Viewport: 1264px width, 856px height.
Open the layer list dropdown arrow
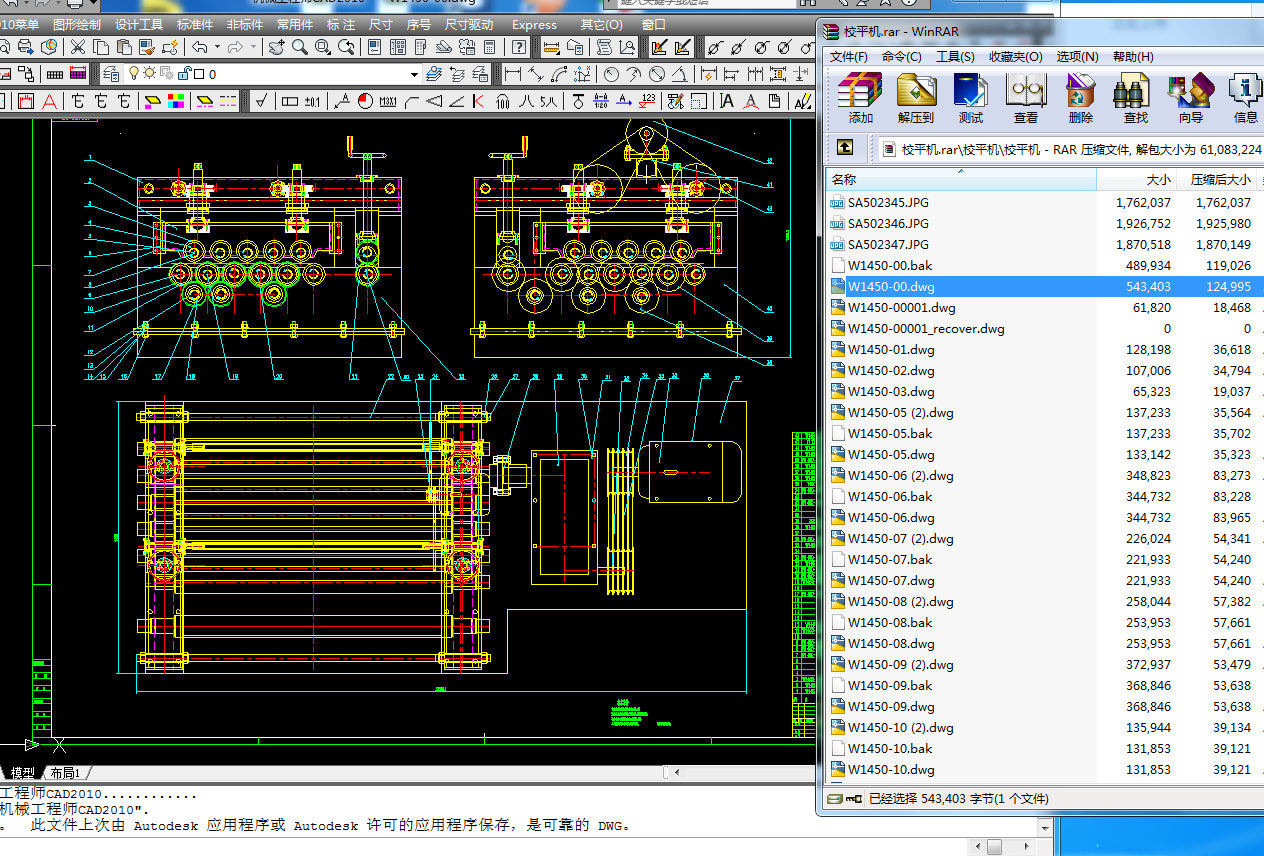coord(414,74)
